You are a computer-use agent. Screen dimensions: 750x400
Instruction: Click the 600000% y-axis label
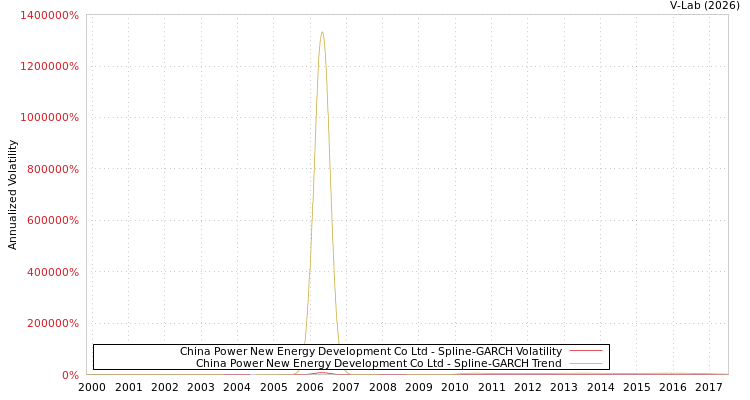pyautogui.click(x=53, y=221)
